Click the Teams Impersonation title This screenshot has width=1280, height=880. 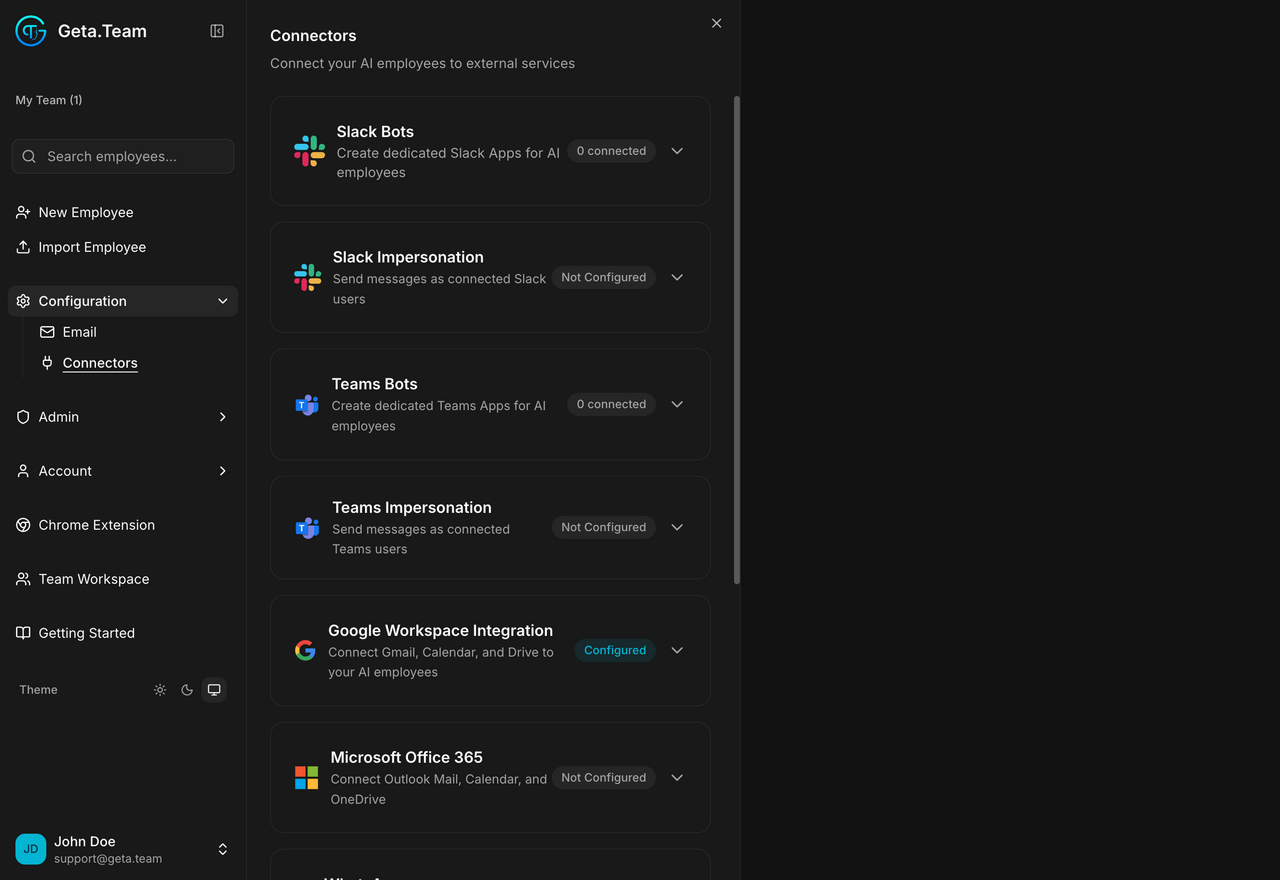412,508
